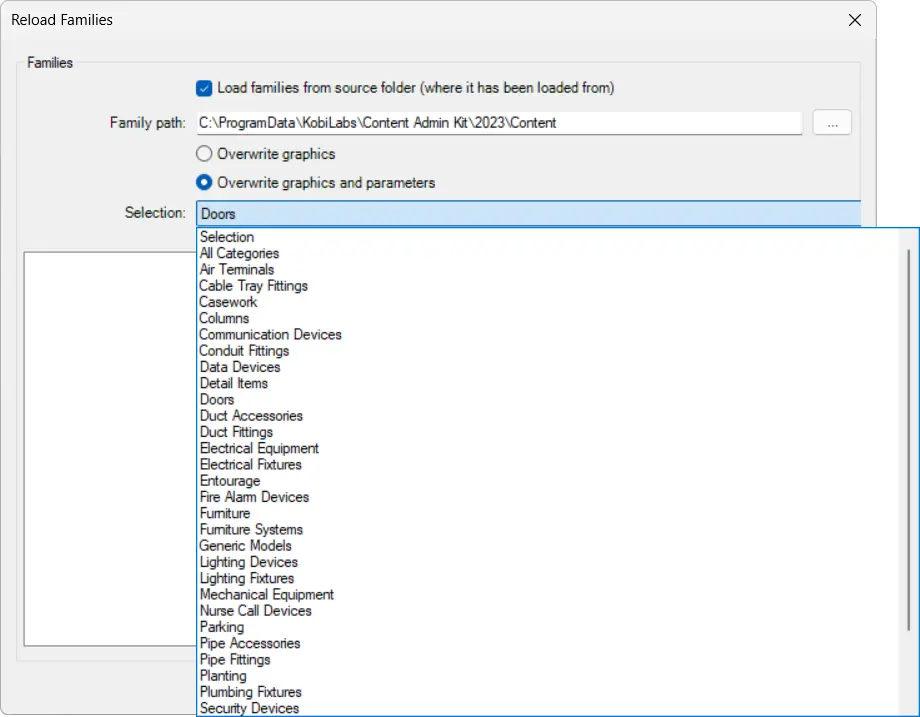The image size is (920, 717).
Task: Enable load families from source folder
Action: [204, 88]
